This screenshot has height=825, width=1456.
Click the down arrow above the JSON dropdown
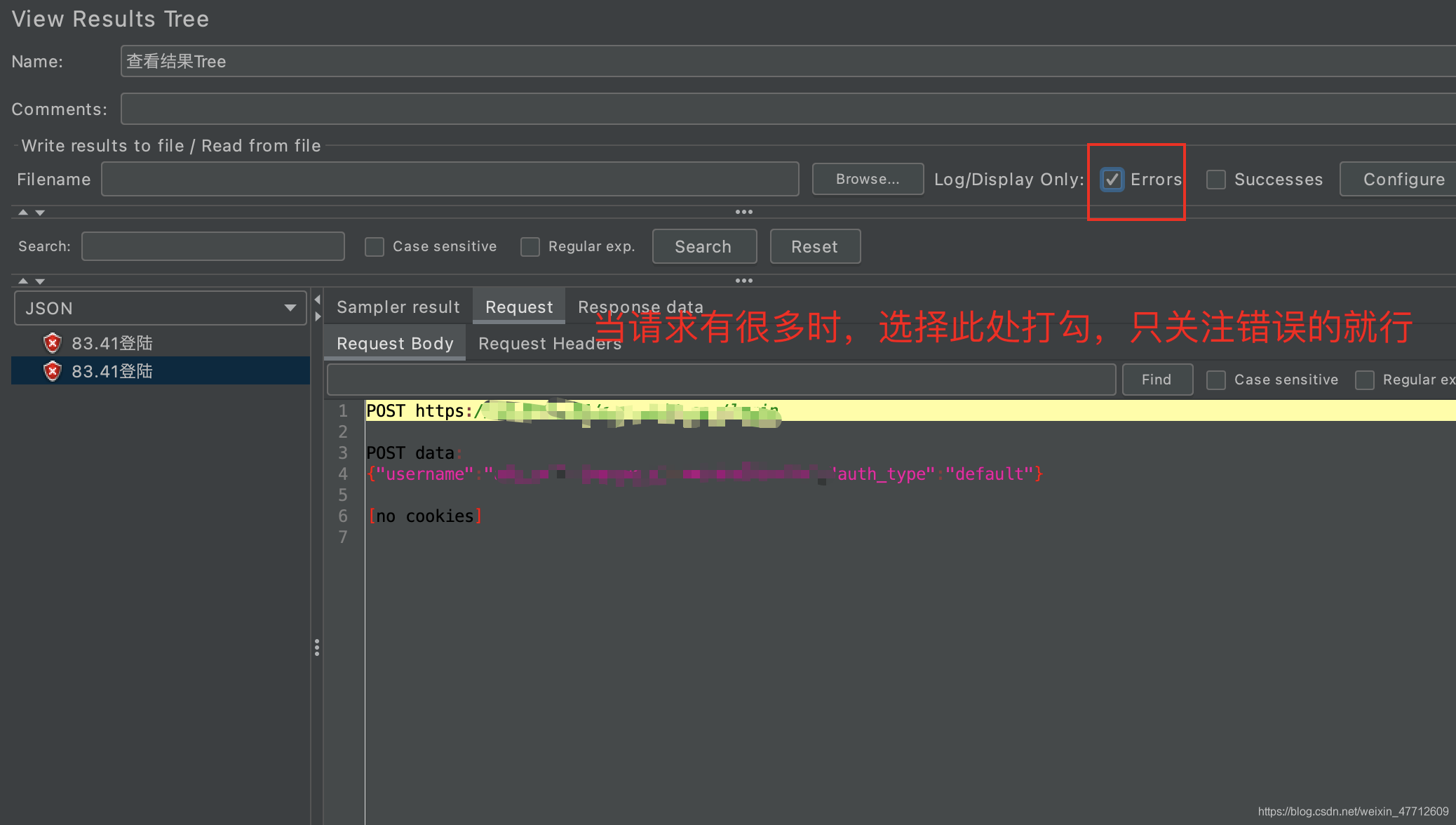click(40, 281)
